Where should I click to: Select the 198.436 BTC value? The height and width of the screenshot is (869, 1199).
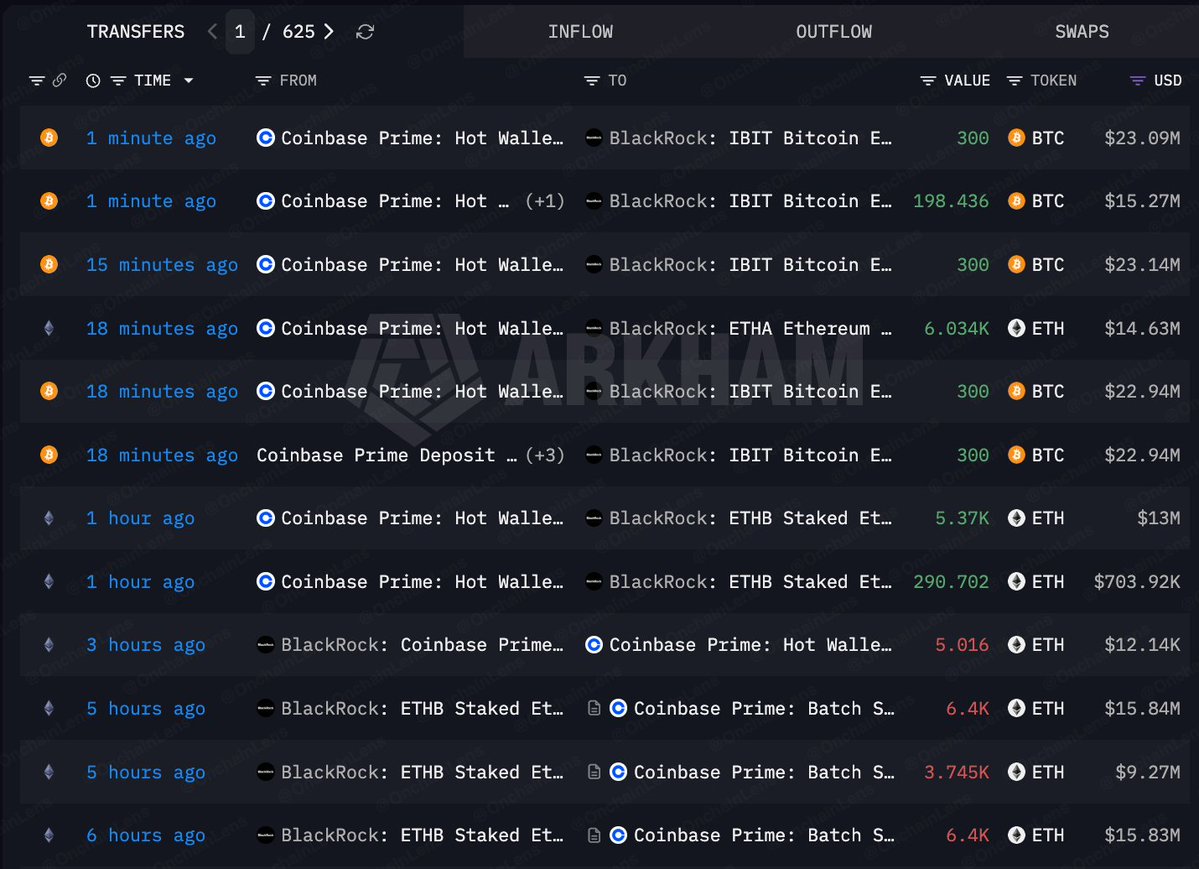tap(950, 201)
